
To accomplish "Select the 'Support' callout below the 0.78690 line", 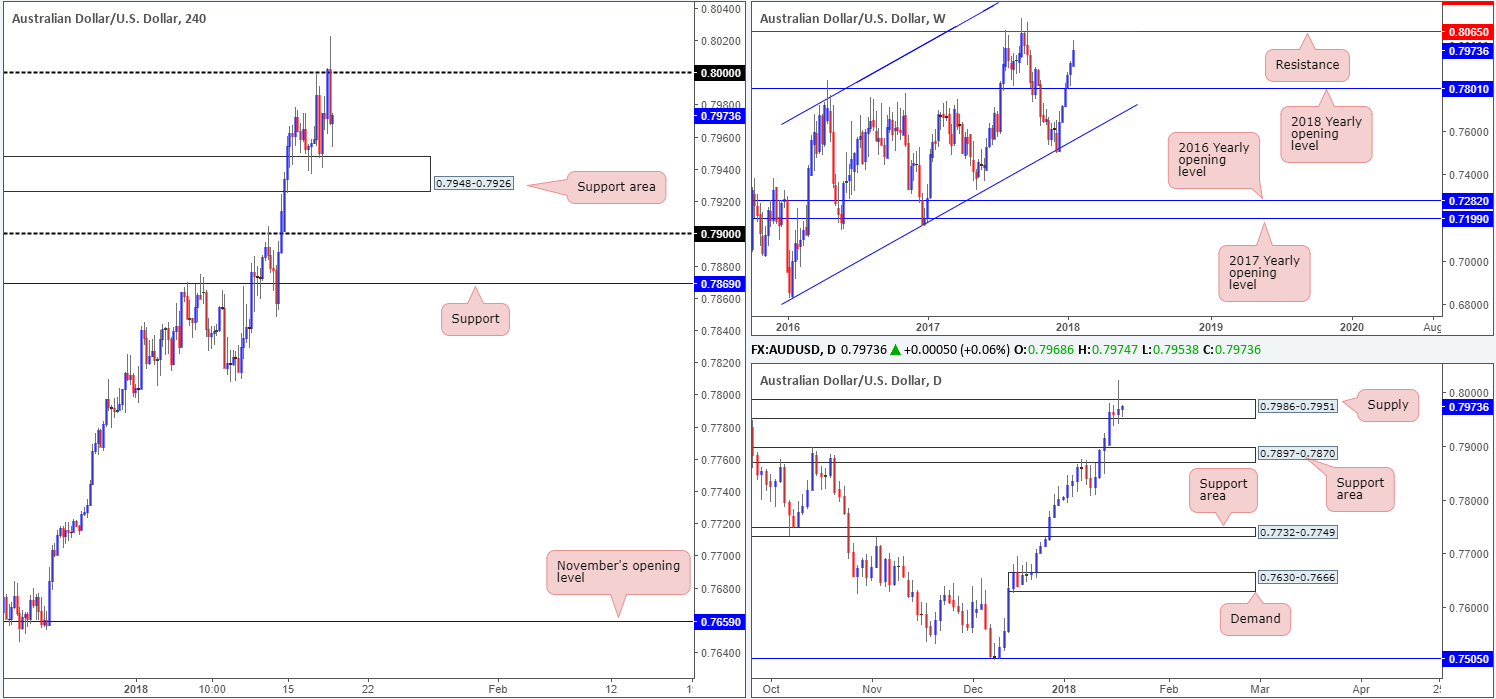I will (x=476, y=319).
